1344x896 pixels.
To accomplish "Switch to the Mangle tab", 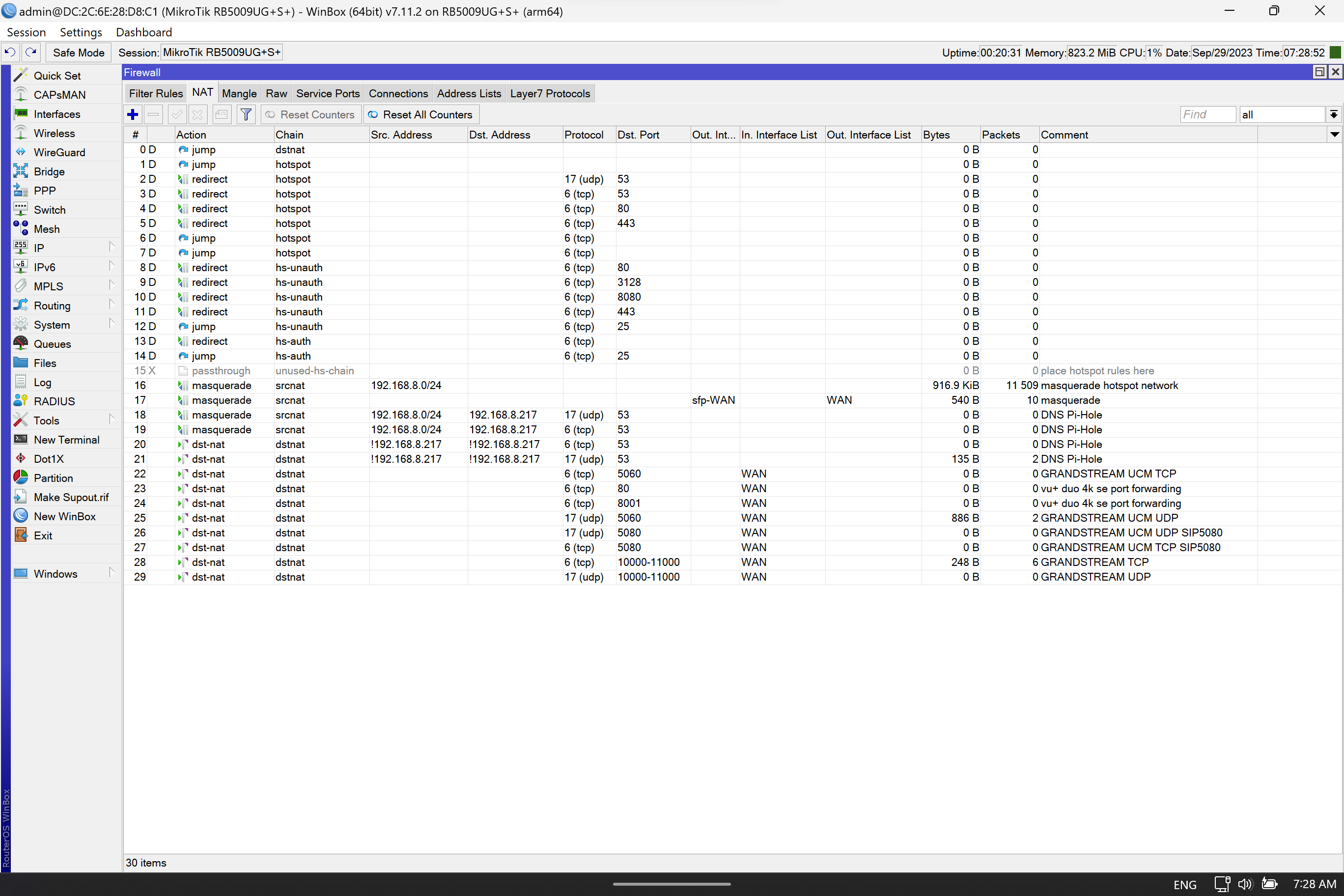I will pyautogui.click(x=239, y=93).
